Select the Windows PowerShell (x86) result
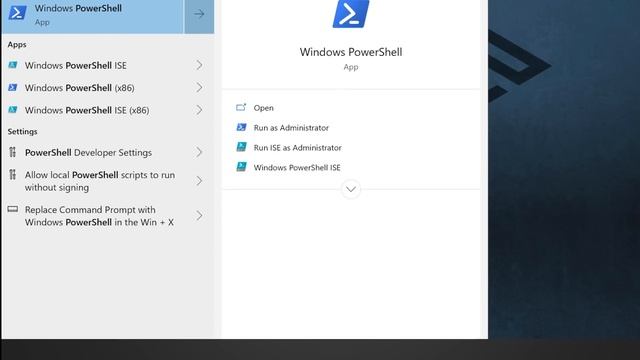Viewport: 640px width, 360px height. tap(108, 88)
